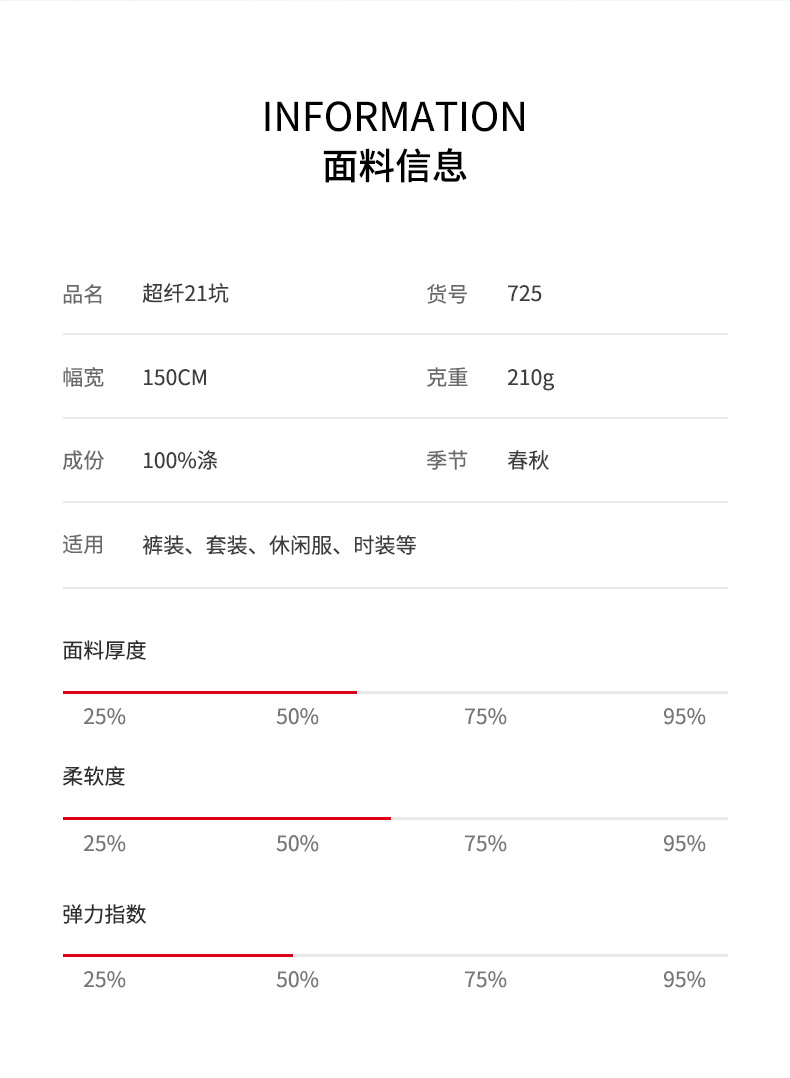Screen dimensions: 790x1078
Task: Click the red end of 面料厚度 bar
Action: point(355,692)
